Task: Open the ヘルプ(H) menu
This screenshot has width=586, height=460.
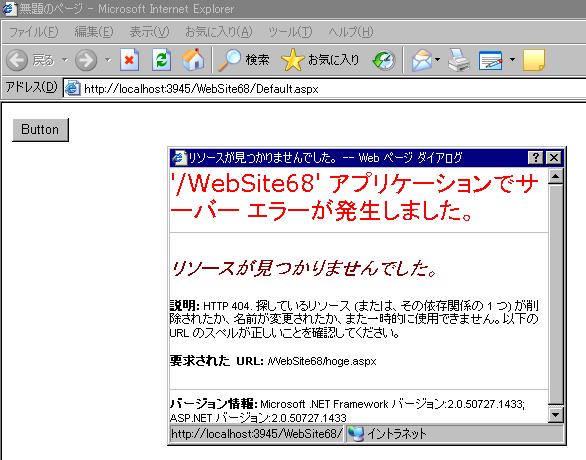Action: 351,32
